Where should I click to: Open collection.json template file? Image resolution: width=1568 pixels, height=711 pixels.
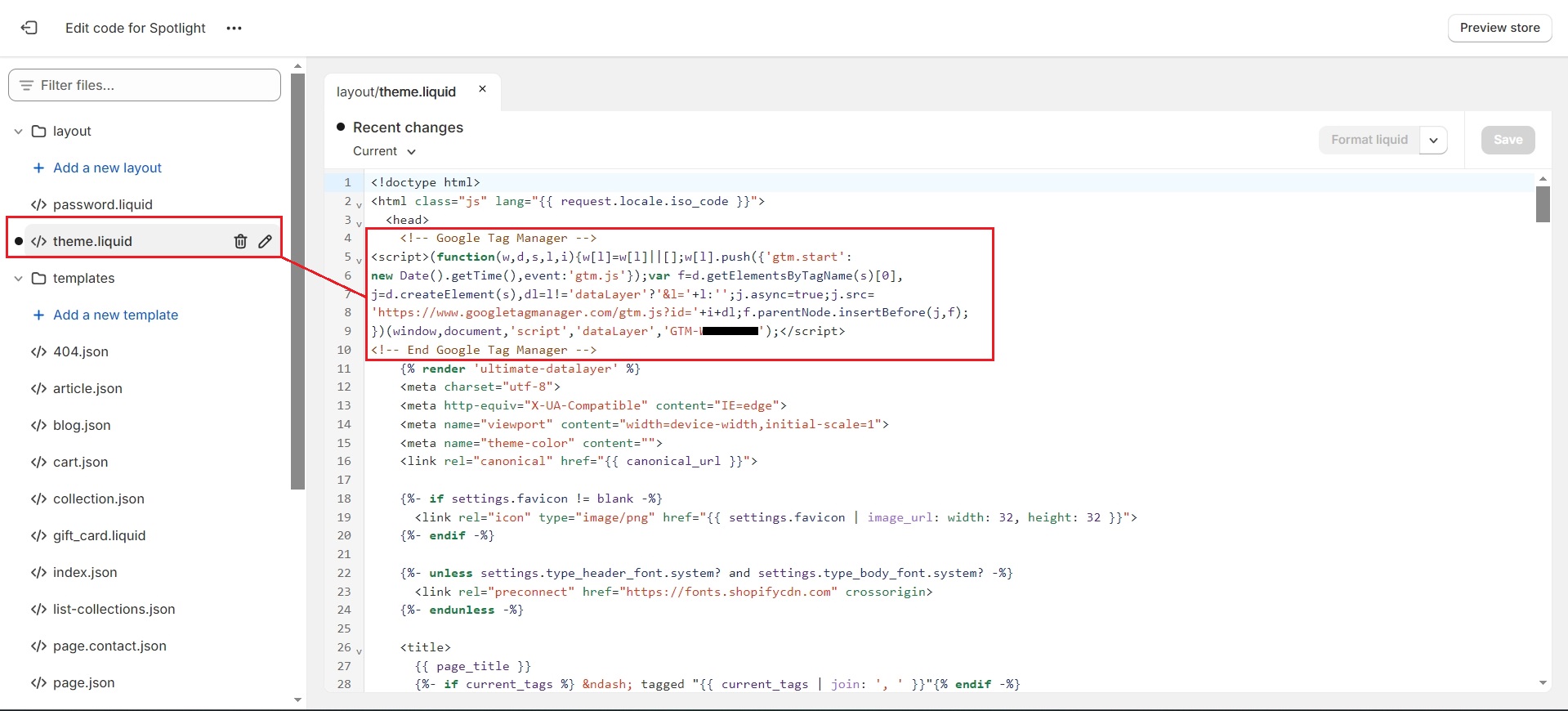tap(99, 499)
